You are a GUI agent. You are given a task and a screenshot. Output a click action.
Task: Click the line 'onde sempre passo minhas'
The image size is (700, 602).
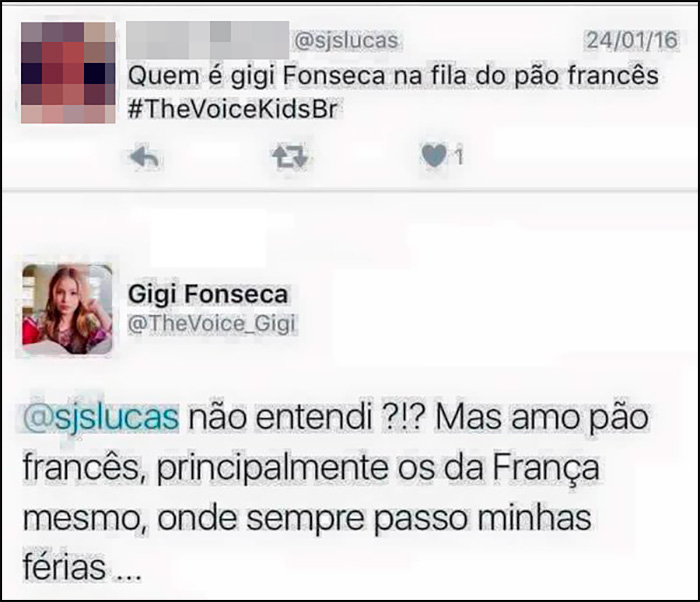[374, 518]
